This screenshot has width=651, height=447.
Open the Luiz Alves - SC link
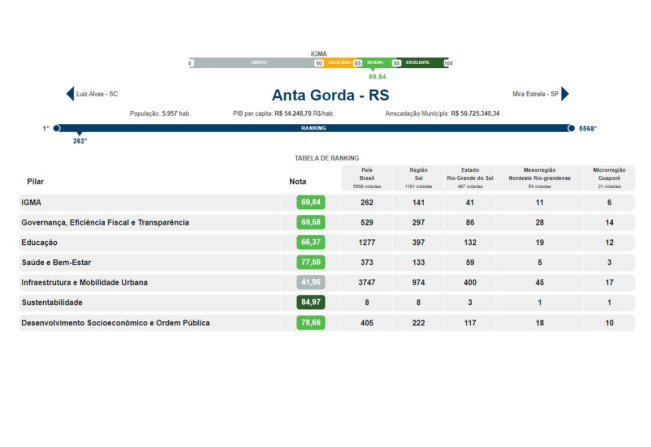coord(97,94)
